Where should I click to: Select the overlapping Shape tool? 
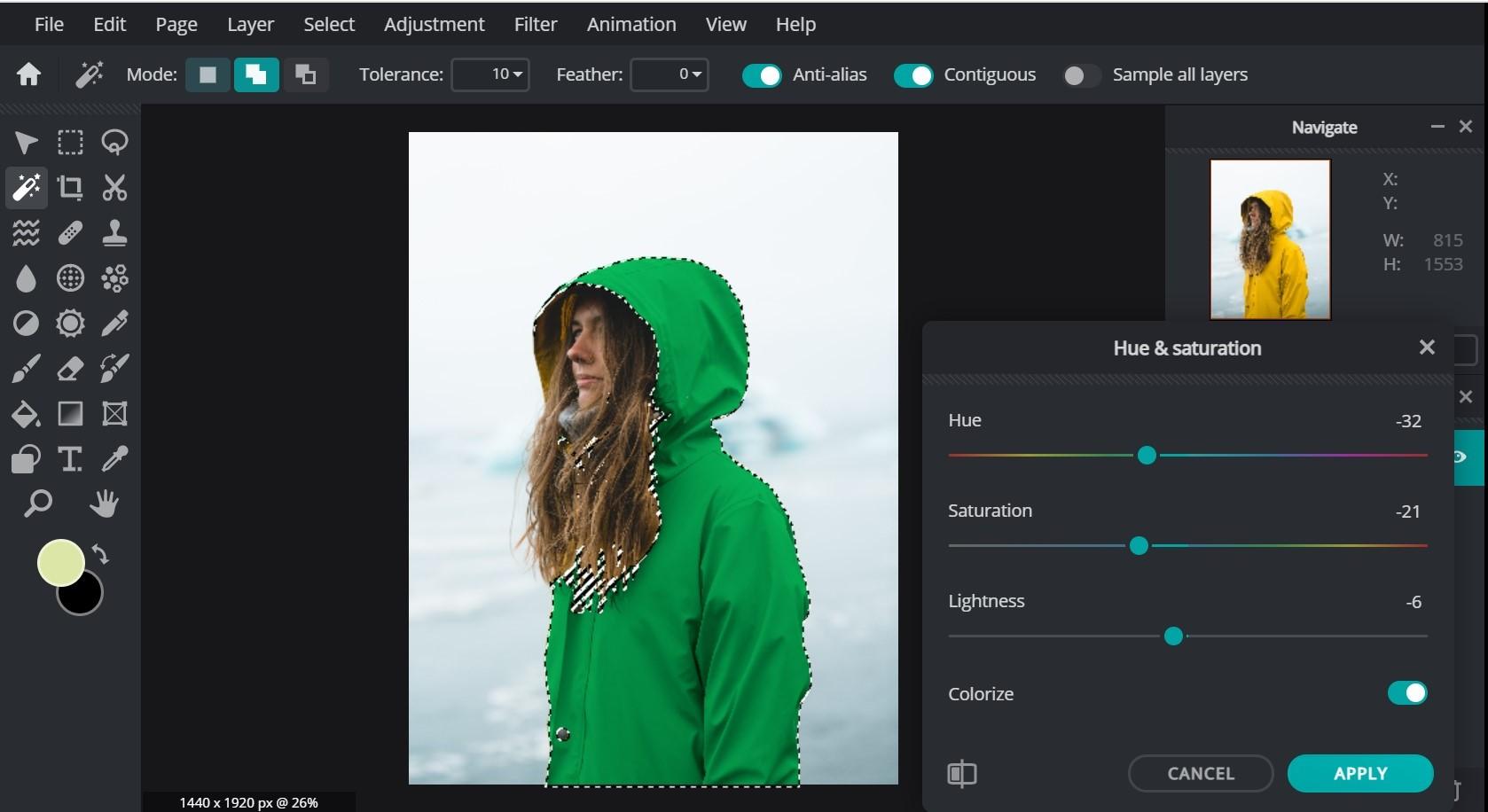[26, 459]
